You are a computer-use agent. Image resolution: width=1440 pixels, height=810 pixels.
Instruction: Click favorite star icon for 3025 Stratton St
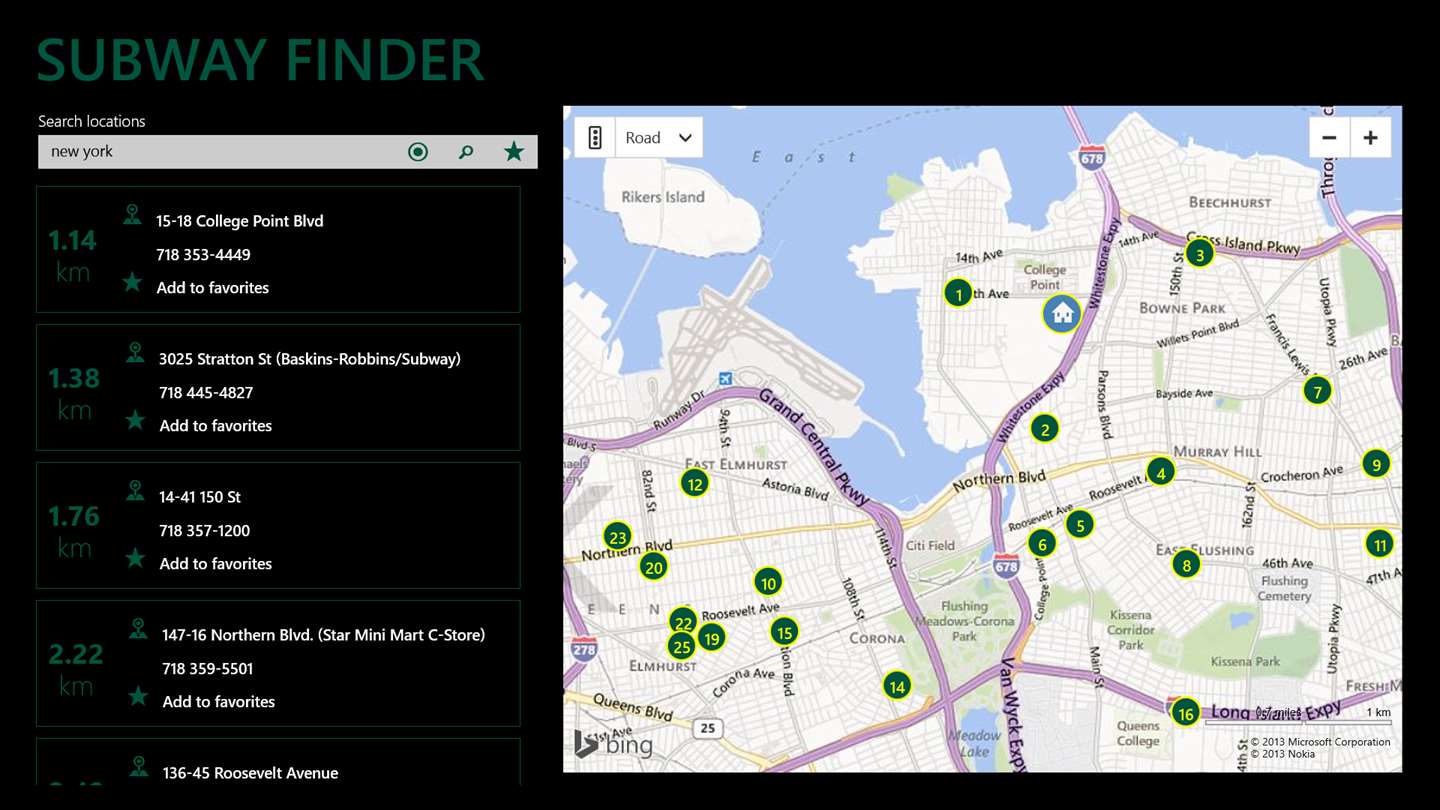[135, 420]
